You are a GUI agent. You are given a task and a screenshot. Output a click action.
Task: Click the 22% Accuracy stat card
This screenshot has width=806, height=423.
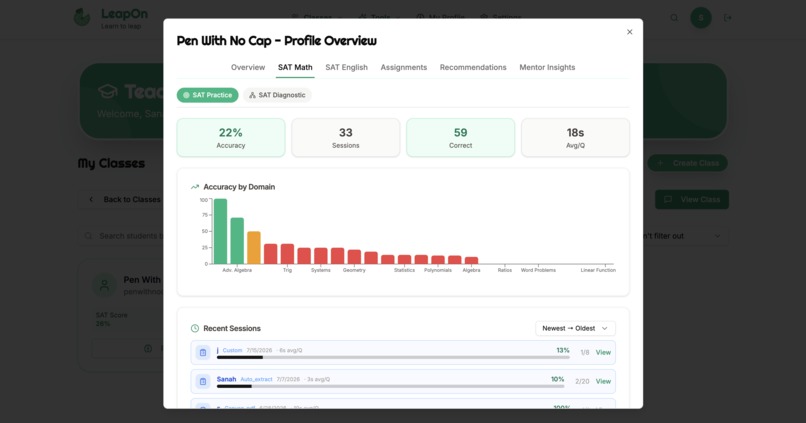point(231,138)
